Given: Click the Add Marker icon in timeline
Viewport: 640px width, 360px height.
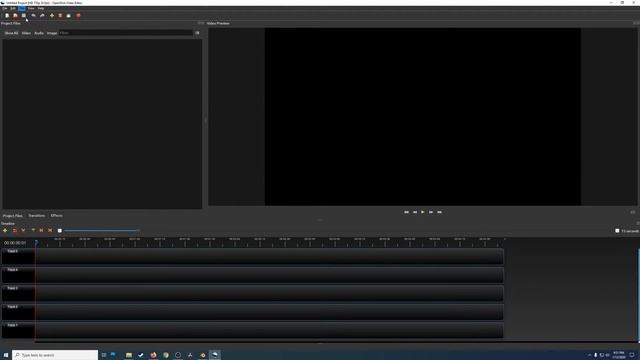Looking at the screenshot, I should (33, 231).
